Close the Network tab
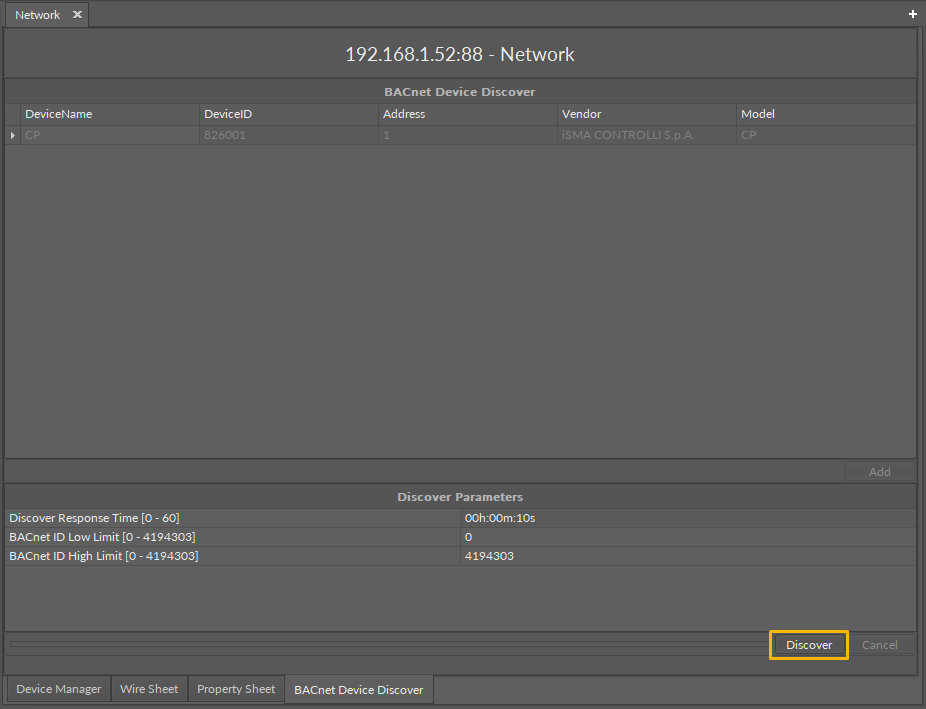The height and width of the screenshot is (709, 926). [x=77, y=15]
